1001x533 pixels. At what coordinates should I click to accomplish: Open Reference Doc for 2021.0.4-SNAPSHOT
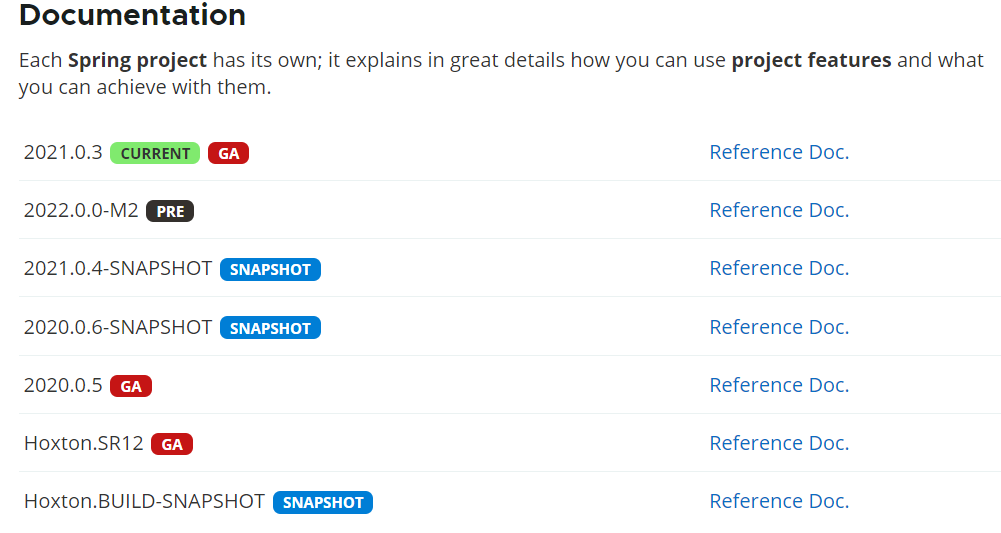pos(779,268)
